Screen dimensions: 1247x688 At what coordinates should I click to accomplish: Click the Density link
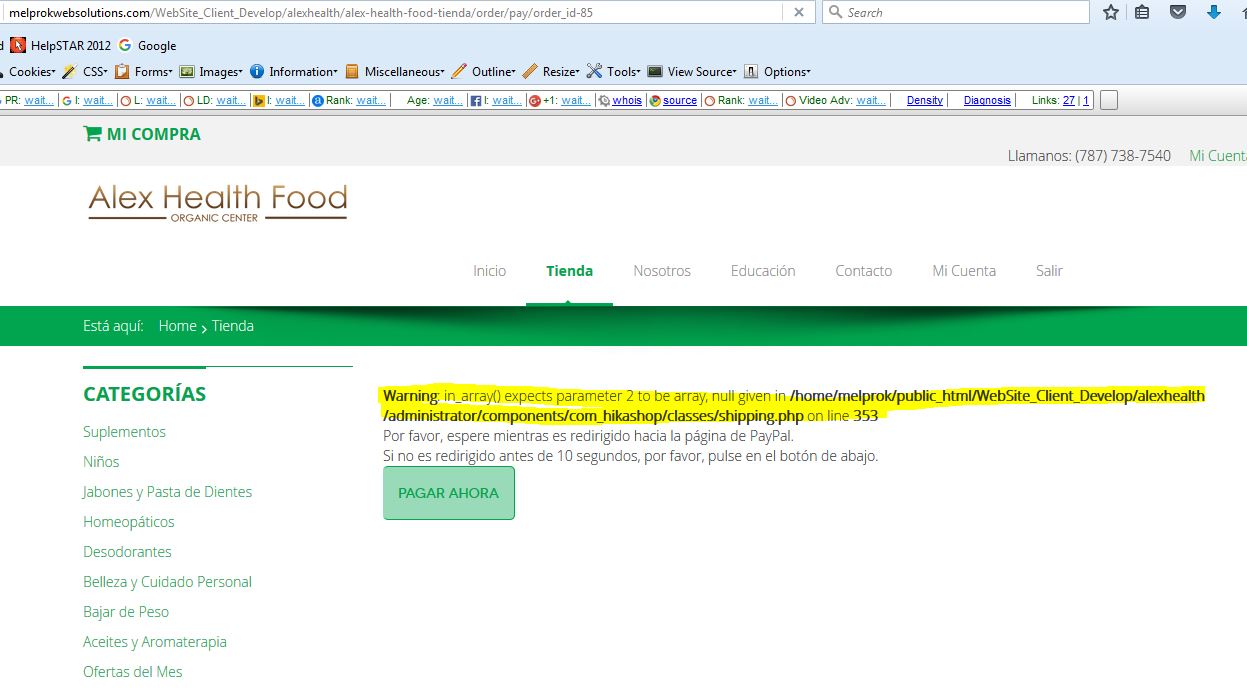coord(925,100)
